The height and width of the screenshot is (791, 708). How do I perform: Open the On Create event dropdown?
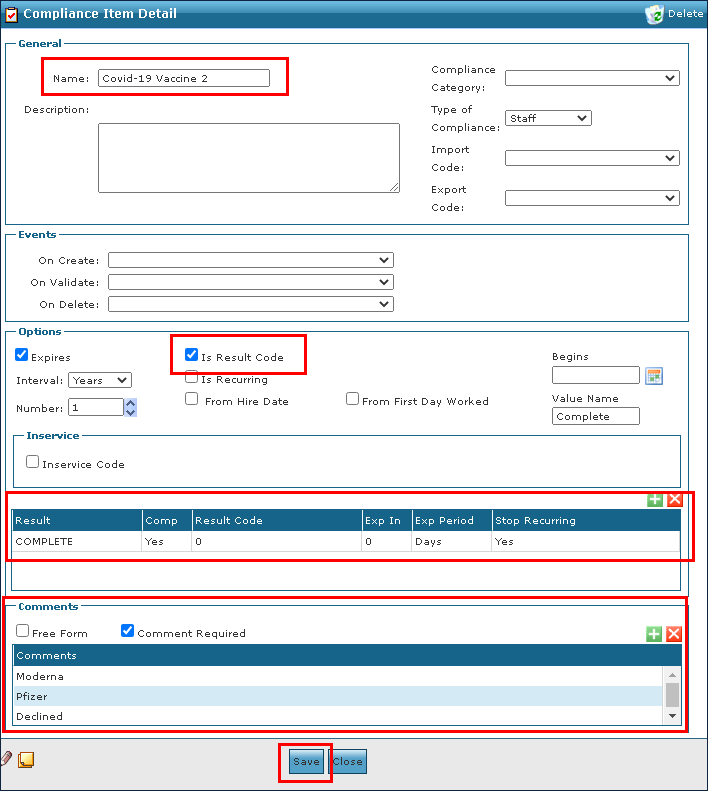point(250,260)
